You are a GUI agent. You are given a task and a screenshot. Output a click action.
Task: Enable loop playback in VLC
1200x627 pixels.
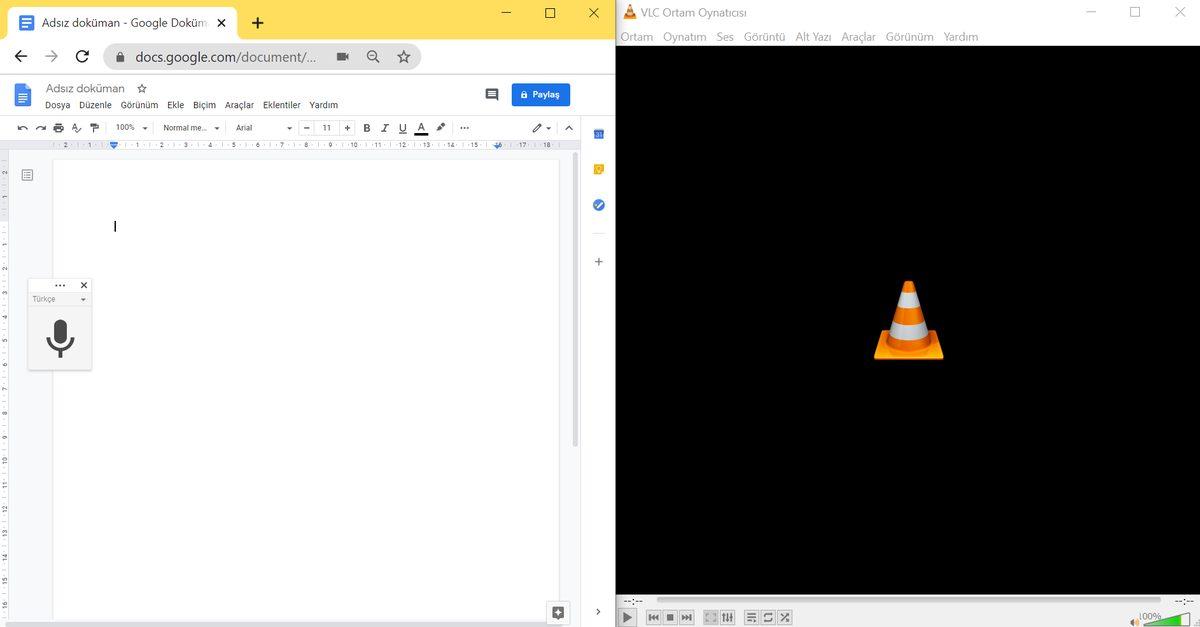(767, 617)
